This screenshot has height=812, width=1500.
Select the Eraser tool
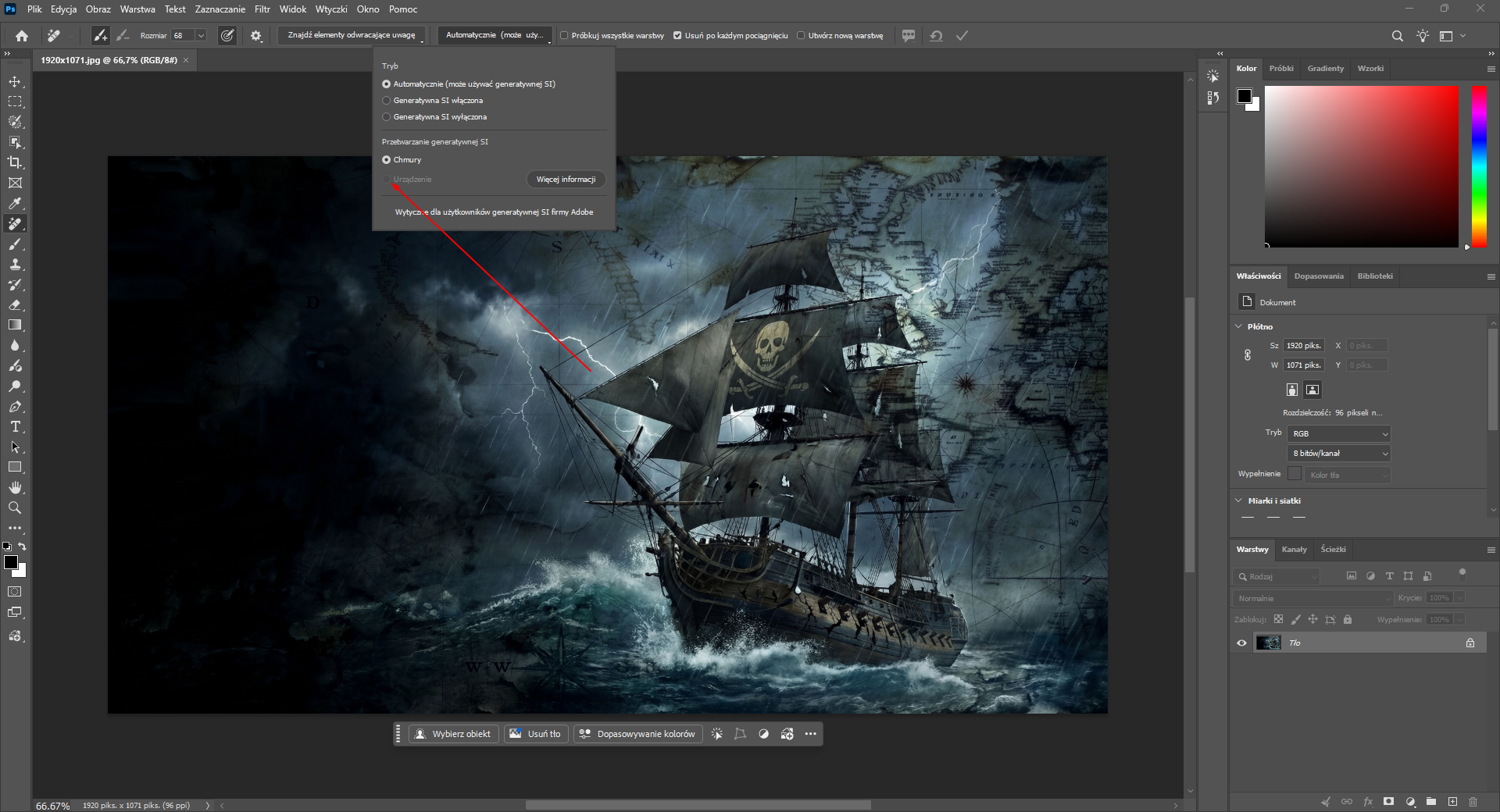15,305
